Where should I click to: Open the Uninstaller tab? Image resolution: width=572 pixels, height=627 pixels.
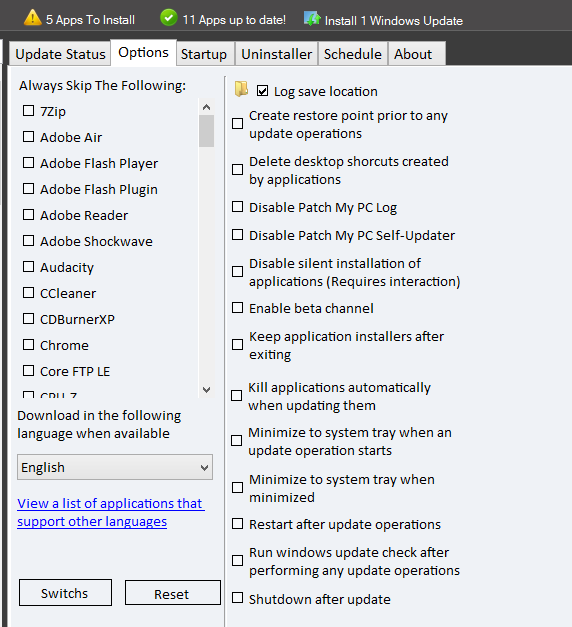point(276,54)
